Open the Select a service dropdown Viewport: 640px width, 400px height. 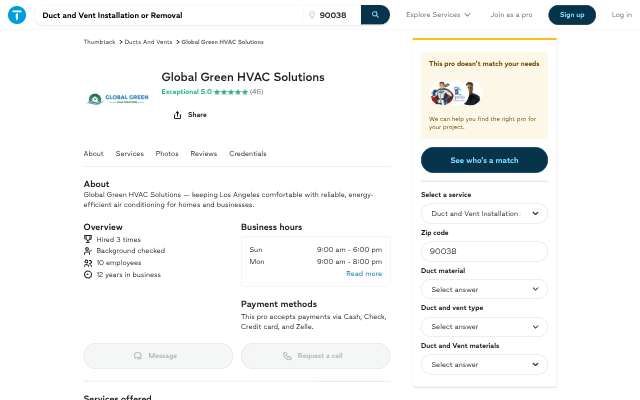click(x=484, y=213)
